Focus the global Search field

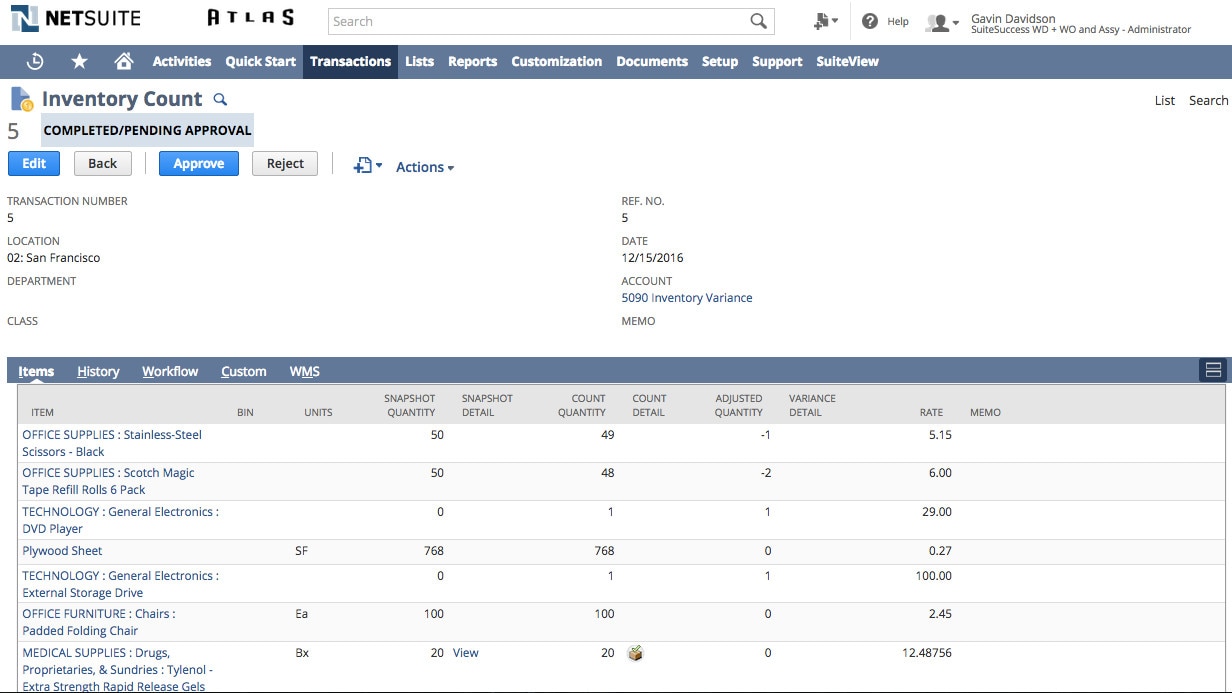(540, 21)
